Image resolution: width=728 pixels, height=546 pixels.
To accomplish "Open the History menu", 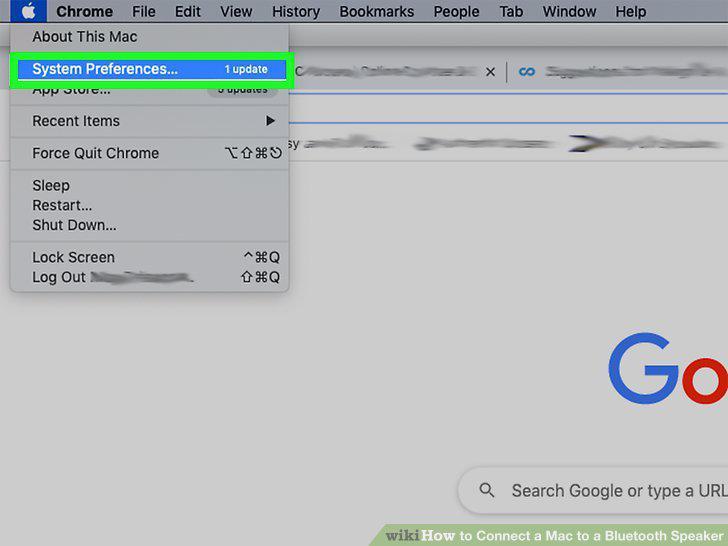I will point(296,11).
